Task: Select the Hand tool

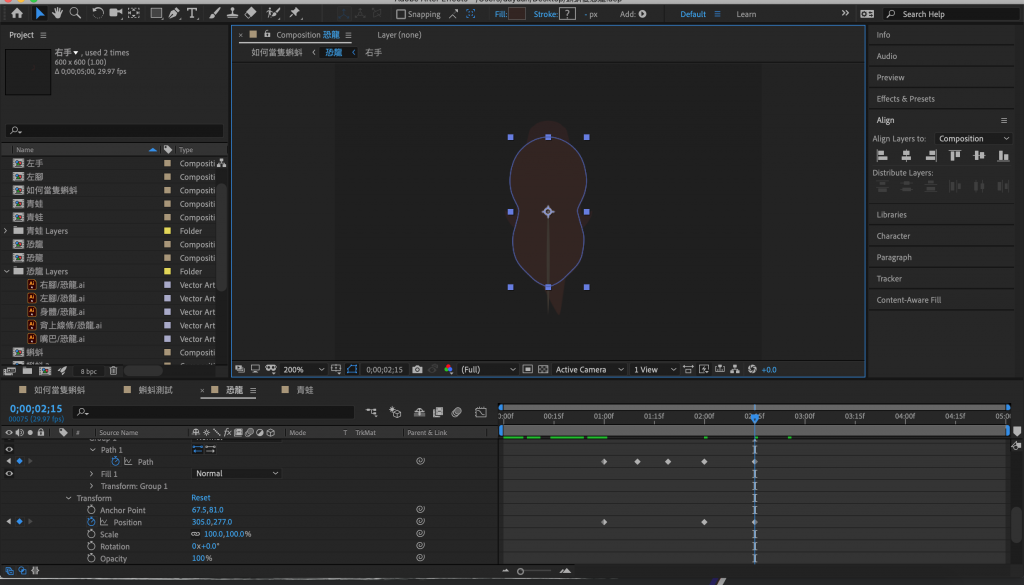Action: coord(58,13)
